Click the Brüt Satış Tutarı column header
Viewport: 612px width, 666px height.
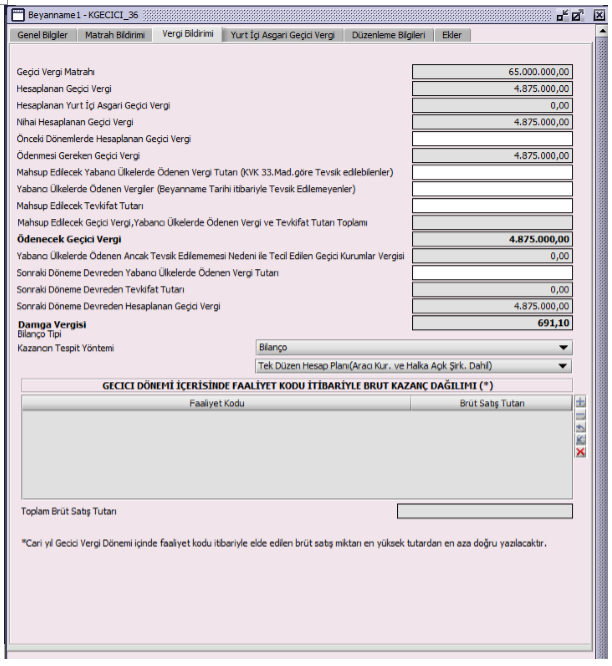(491, 403)
